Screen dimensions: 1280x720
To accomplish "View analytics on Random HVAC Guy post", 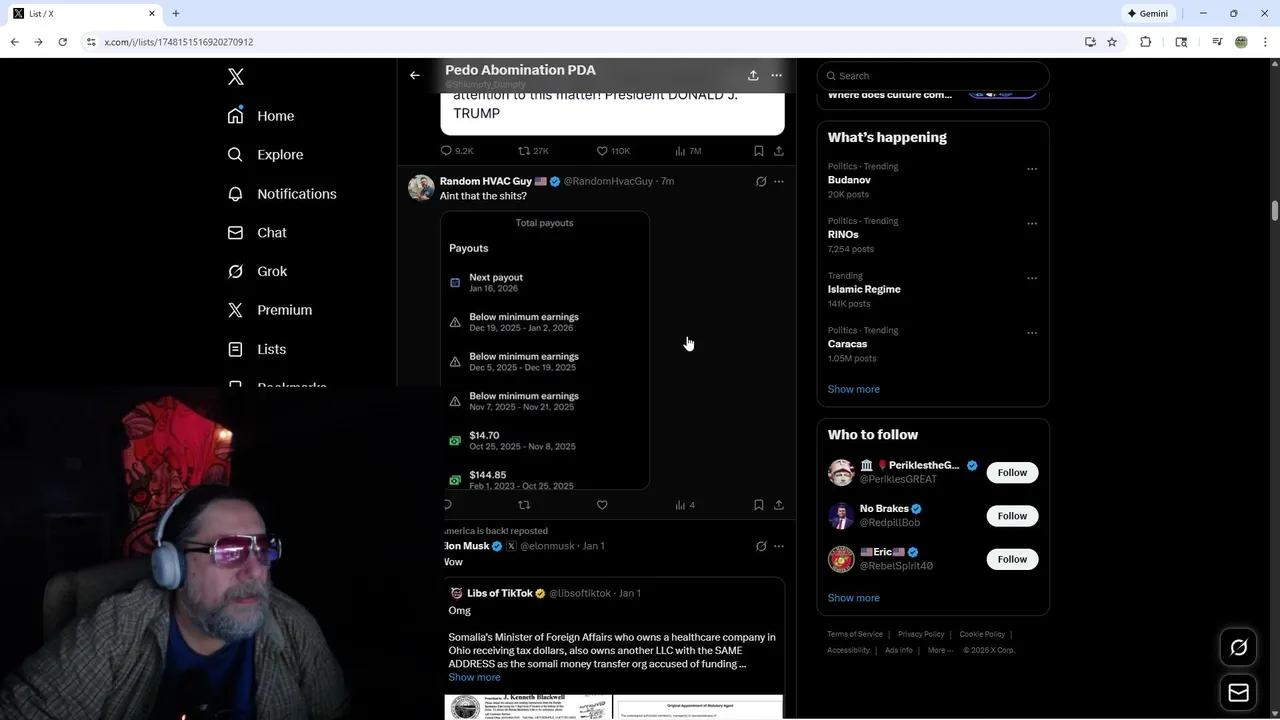I will coord(685,505).
